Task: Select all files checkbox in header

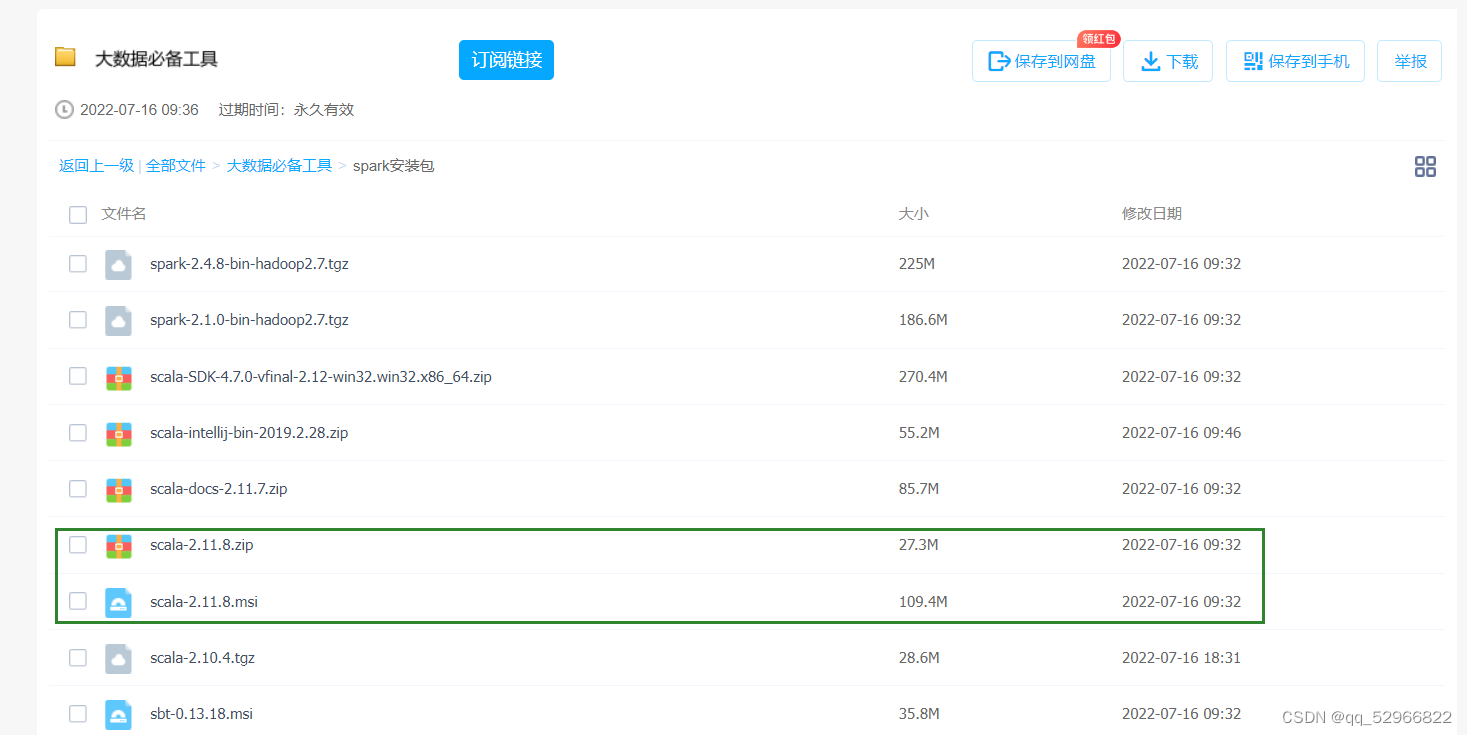Action: [x=78, y=214]
